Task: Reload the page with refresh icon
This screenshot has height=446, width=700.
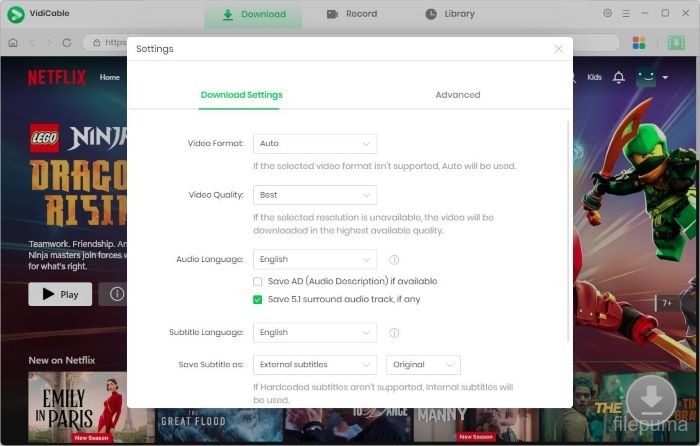Action: click(x=67, y=43)
